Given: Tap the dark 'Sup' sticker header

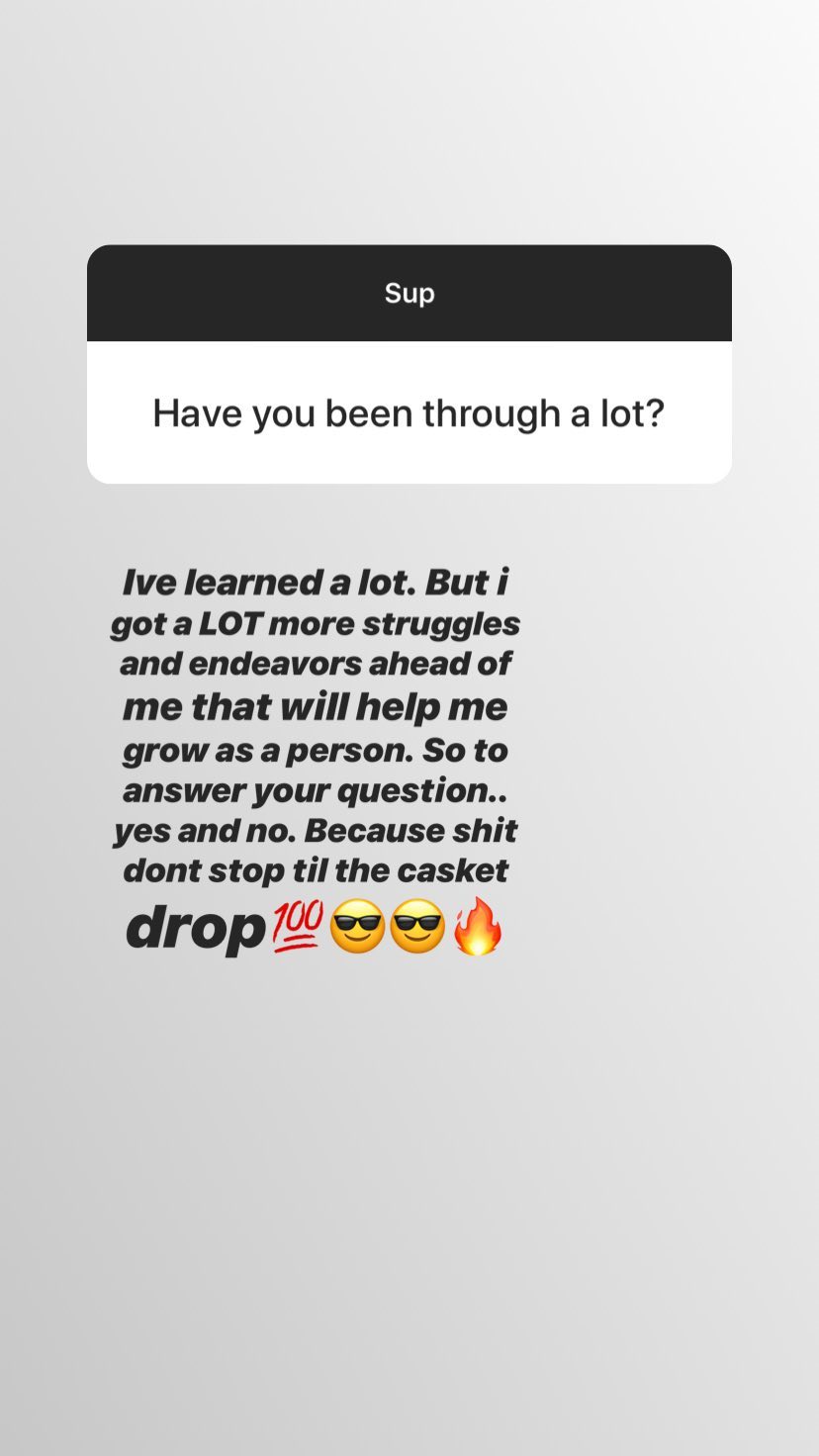Looking at the screenshot, I should 409,293.
